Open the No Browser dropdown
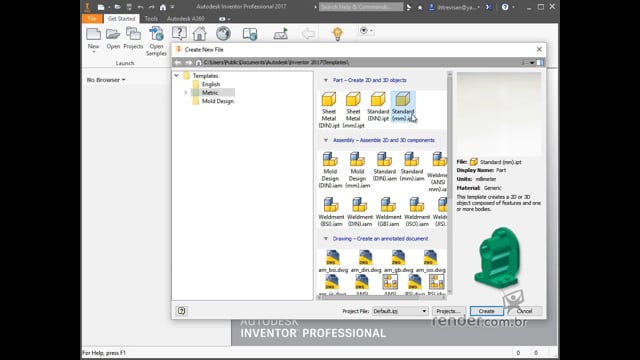The width and height of the screenshot is (640, 360). point(106,80)
